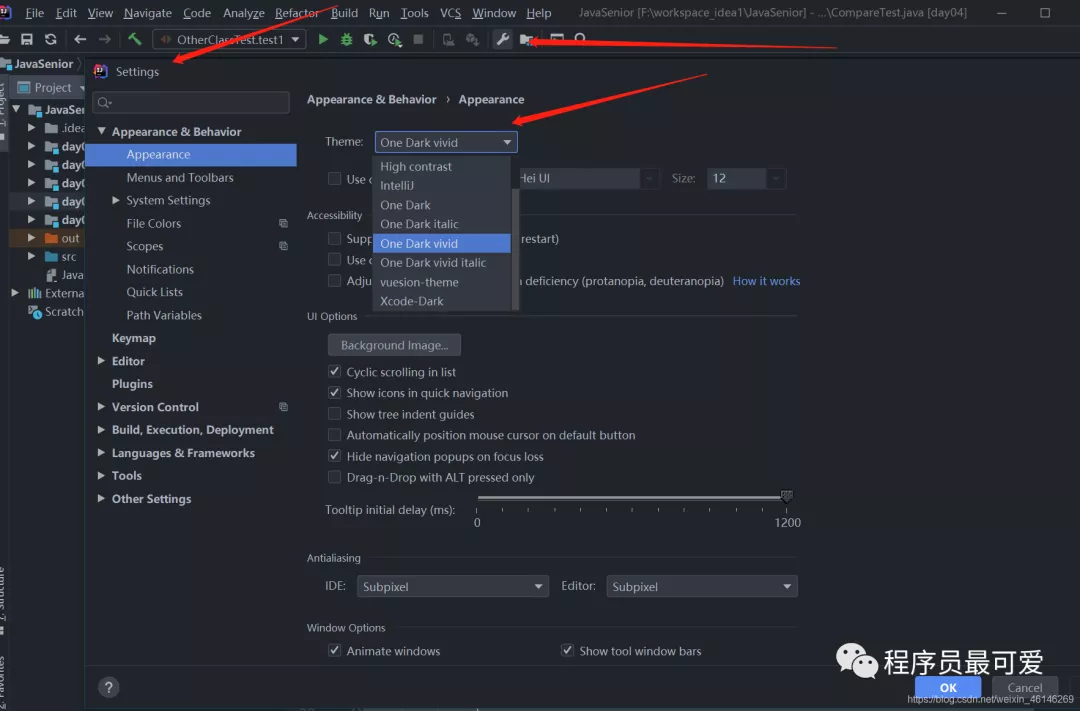Click the blue src folder icon

point(51,256)
